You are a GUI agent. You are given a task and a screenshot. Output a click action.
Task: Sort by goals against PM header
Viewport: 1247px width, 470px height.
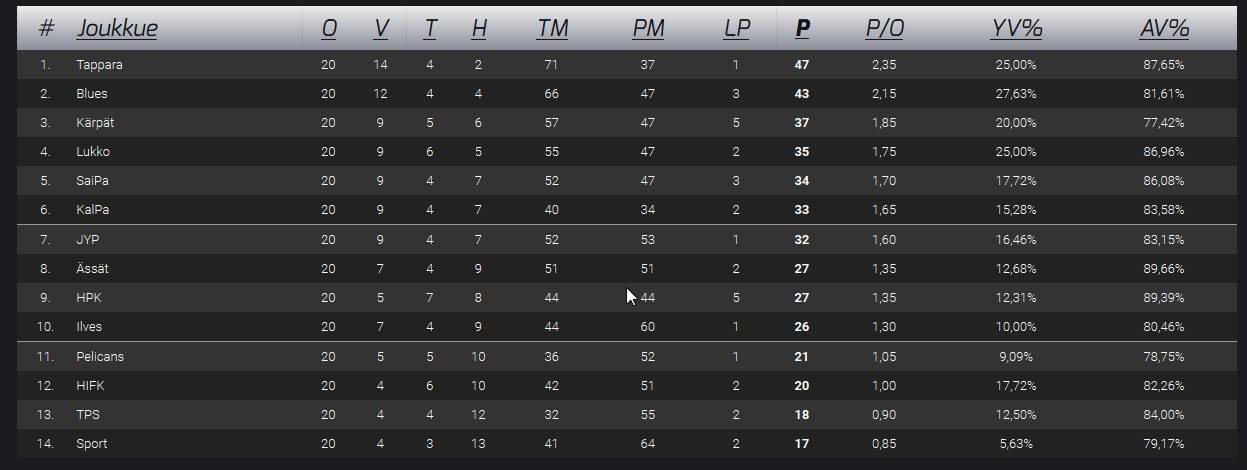coord(648,29)
